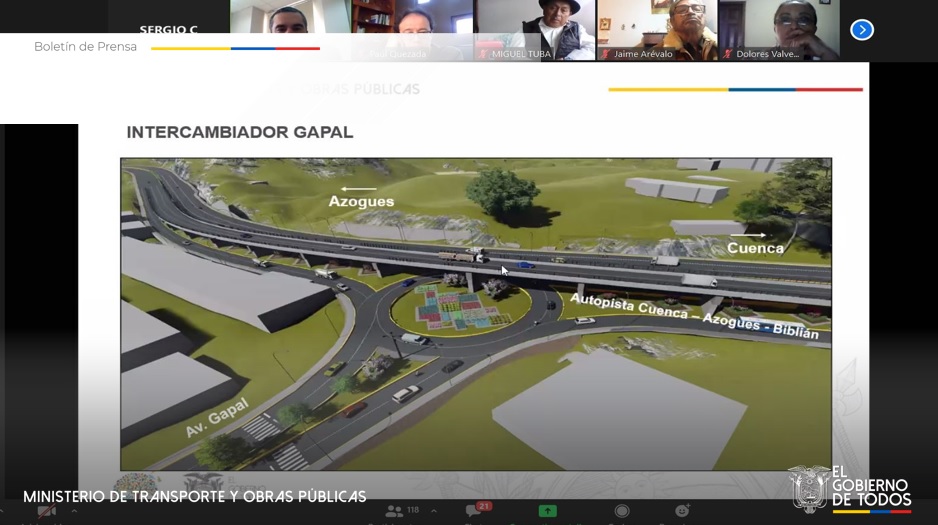The image size is (938, 525).
Task: Click muted microphone icon beside MIGUEL TUBA
Action: (x=483, y=54)
